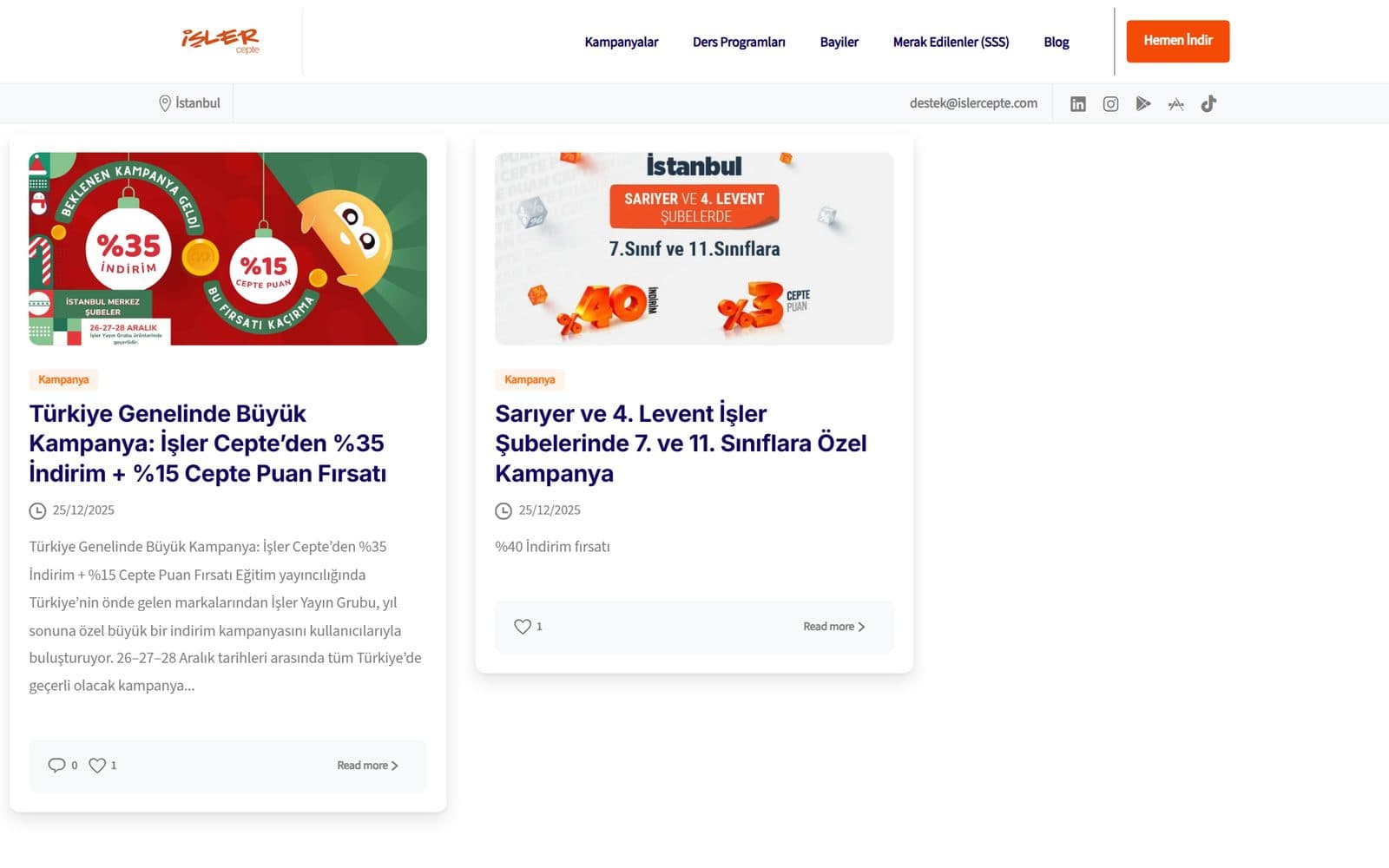Image resolution: width=1389 pixels, height=868 pixels.
Task: Click the %40 İndirim fırsatı excerpt text
Action: click(552, 547)
